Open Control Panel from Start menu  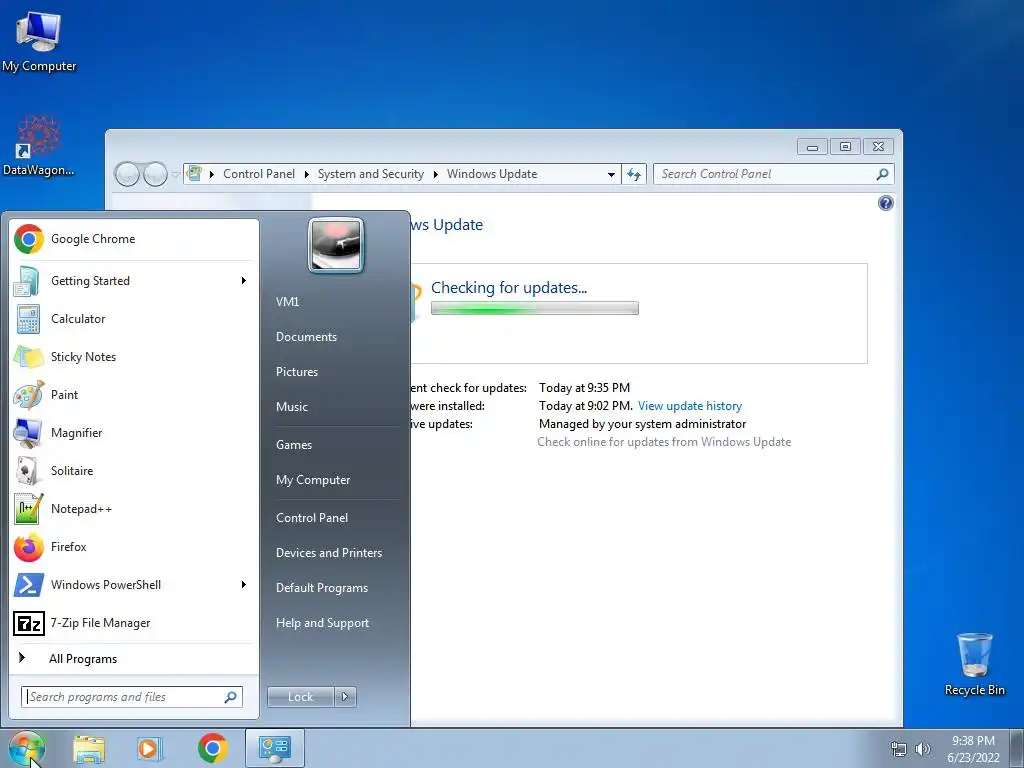pyautogui.click(x=312, y=518)
